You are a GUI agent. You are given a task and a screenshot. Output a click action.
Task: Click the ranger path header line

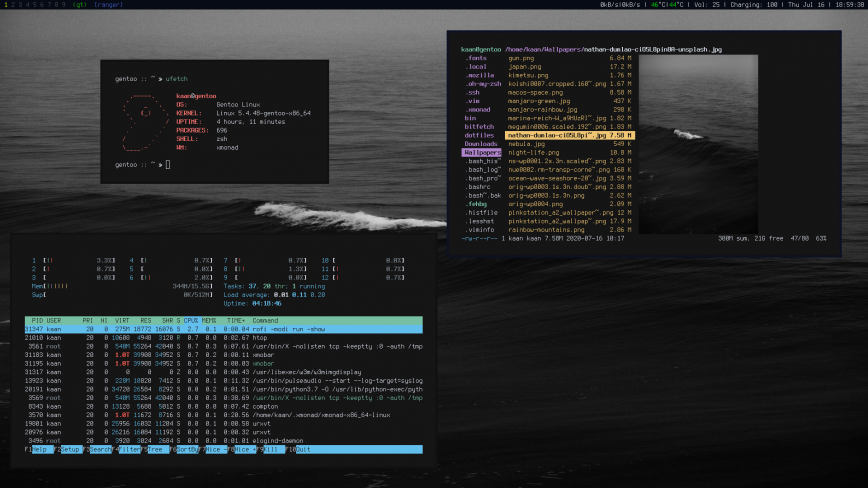(x=591, y=49)
